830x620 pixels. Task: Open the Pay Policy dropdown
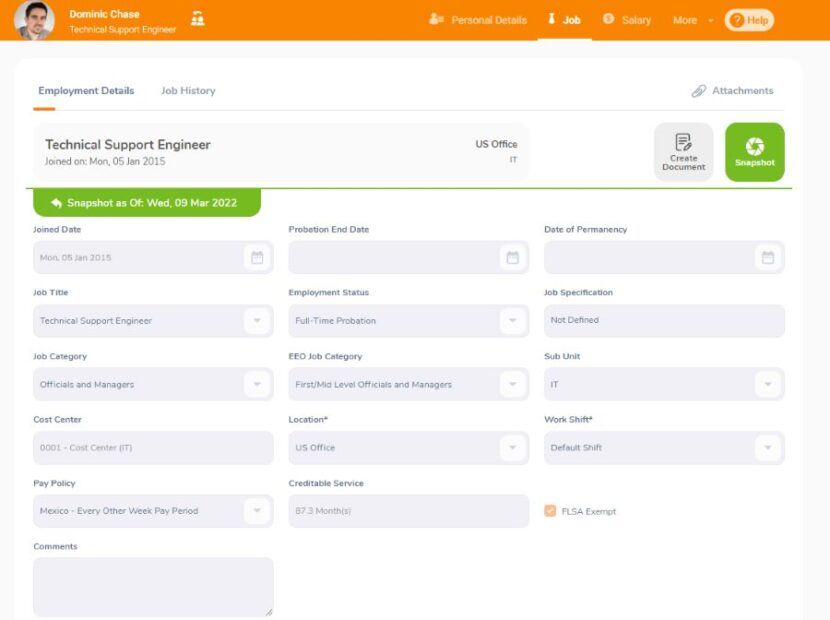click(258, 510)
